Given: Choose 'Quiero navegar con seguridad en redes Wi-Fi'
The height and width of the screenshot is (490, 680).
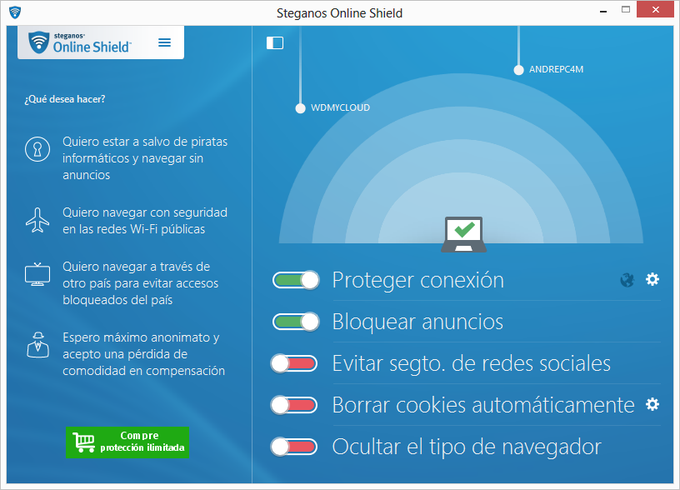Looking at the screenshot, I should coord(145,221).
